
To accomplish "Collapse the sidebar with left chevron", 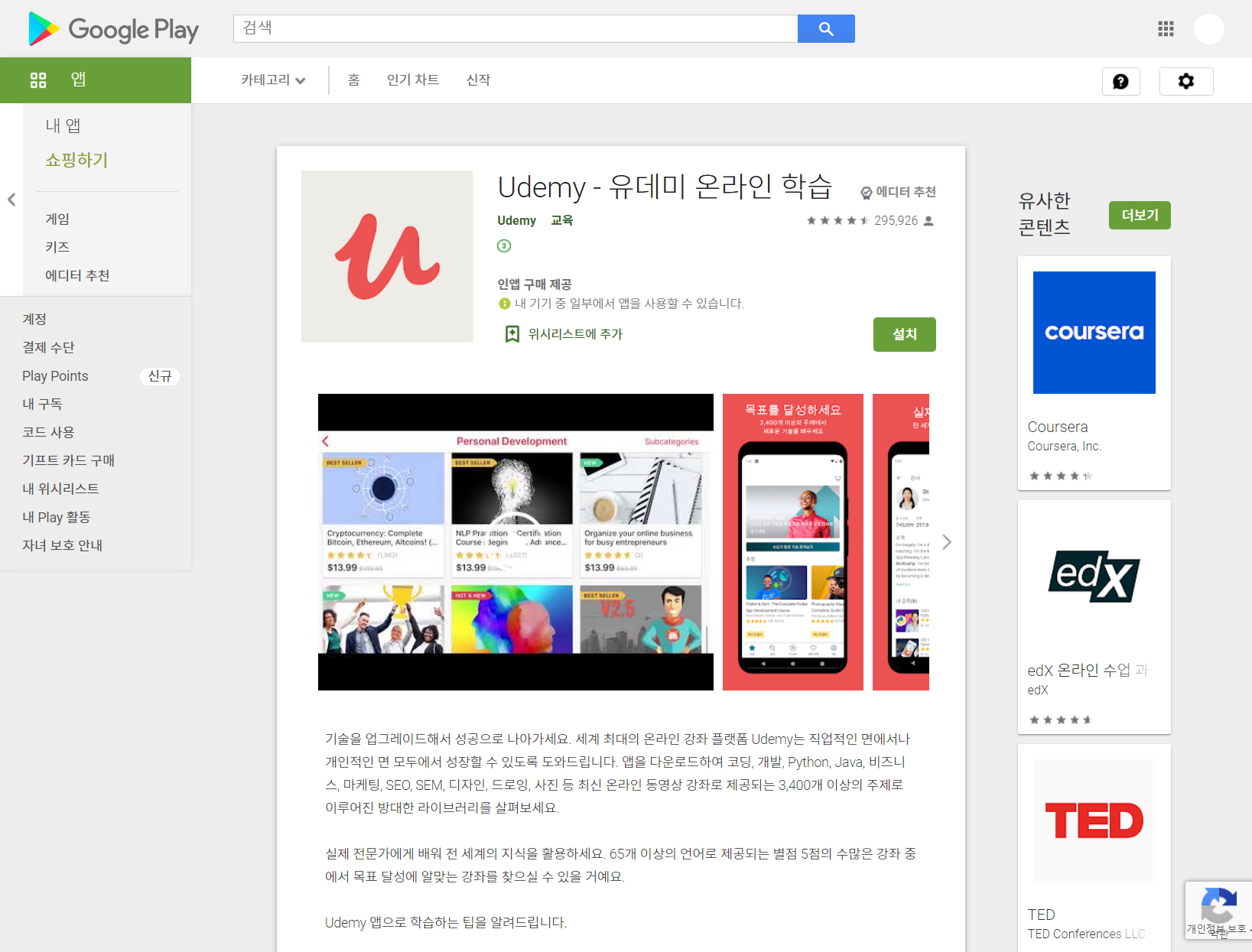I will click(x=11, y=200).
